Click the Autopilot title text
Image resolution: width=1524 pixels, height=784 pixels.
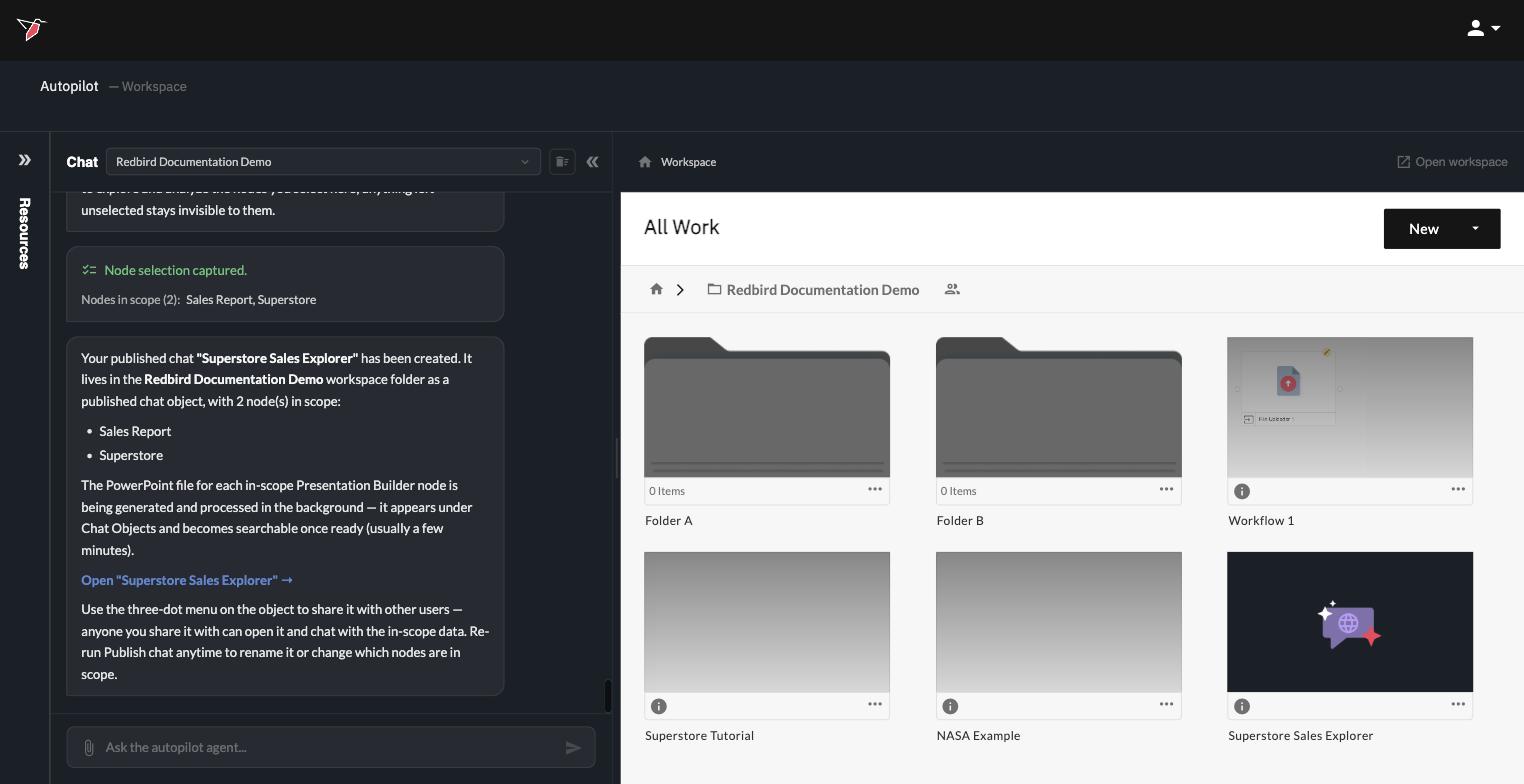69,86
